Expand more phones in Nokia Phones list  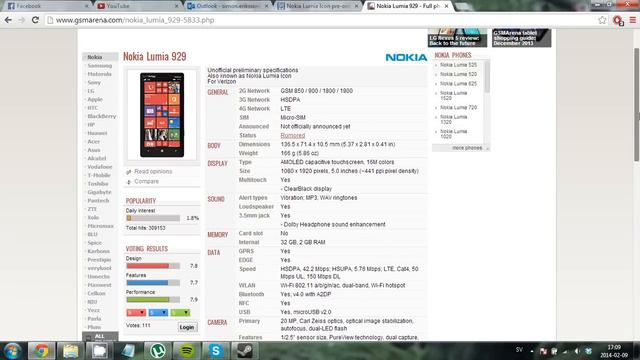click(467, 148)
